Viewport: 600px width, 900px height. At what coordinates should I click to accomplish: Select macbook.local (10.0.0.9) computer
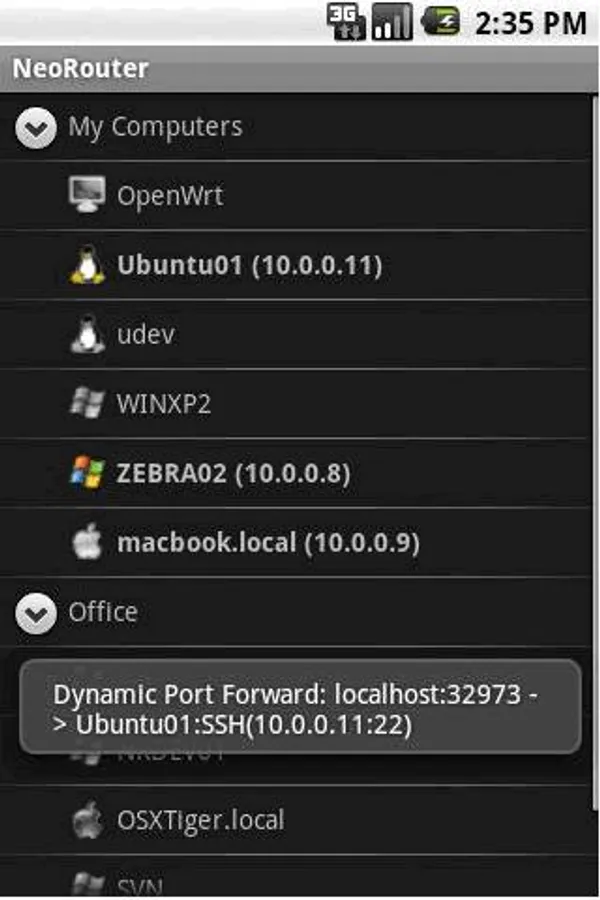[x=268, y=543]
